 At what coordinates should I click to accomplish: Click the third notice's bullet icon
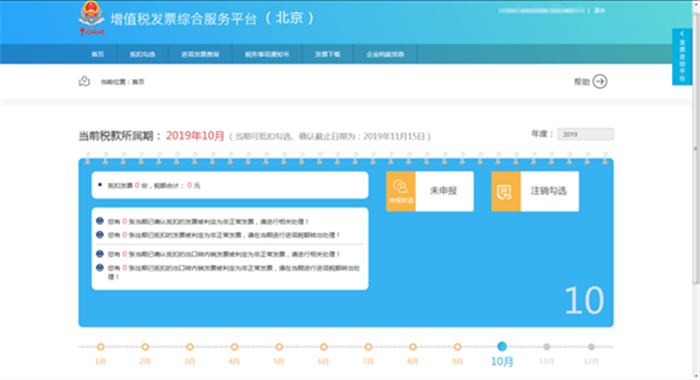click(100, 254)
